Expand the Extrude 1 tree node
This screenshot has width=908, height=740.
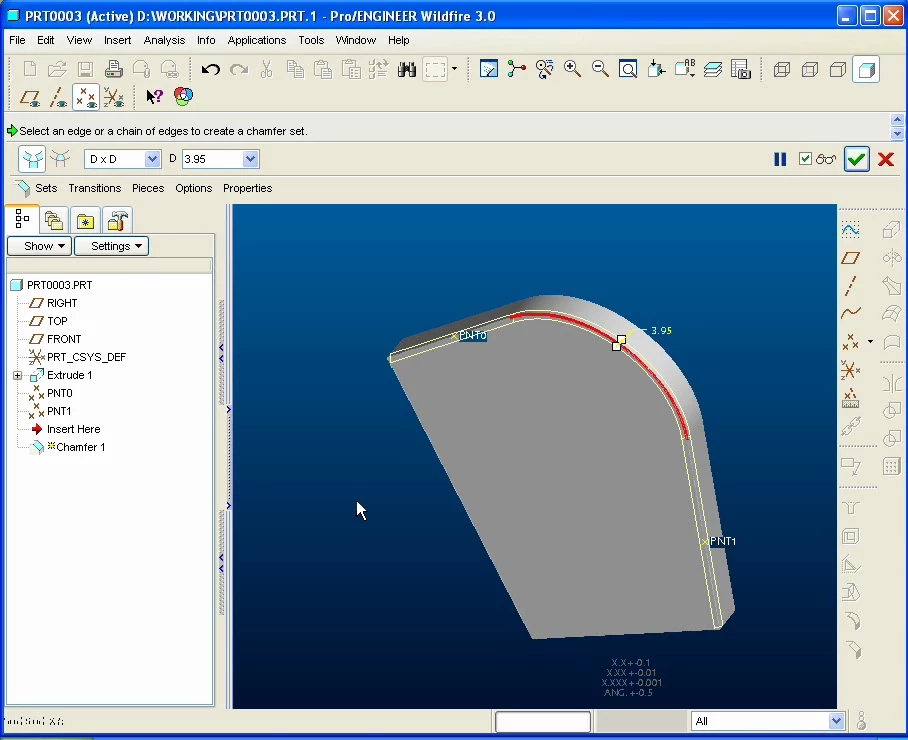(x=17, y=375)
